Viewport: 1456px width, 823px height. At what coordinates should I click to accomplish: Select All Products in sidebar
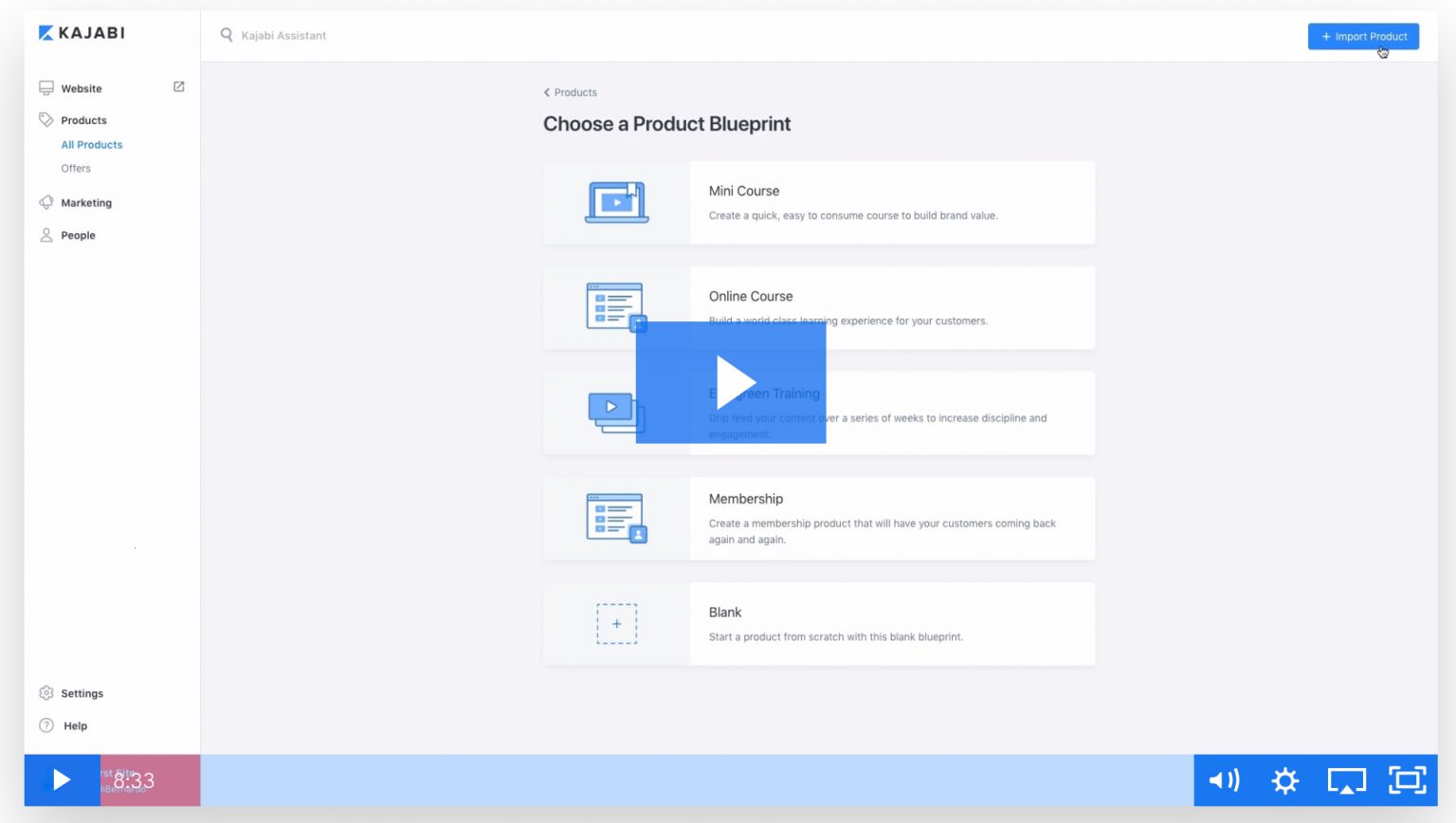tap(92, 145)
